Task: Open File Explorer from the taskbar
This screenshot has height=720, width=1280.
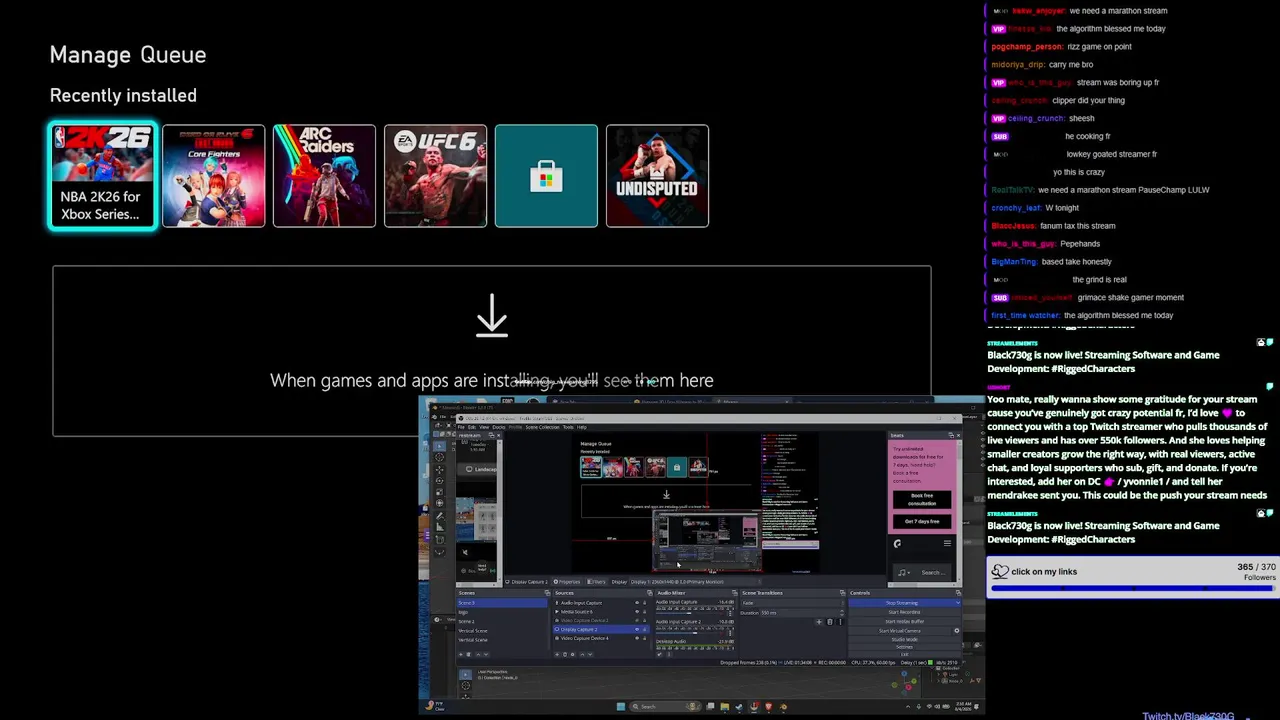Action: tap(725, 707)
